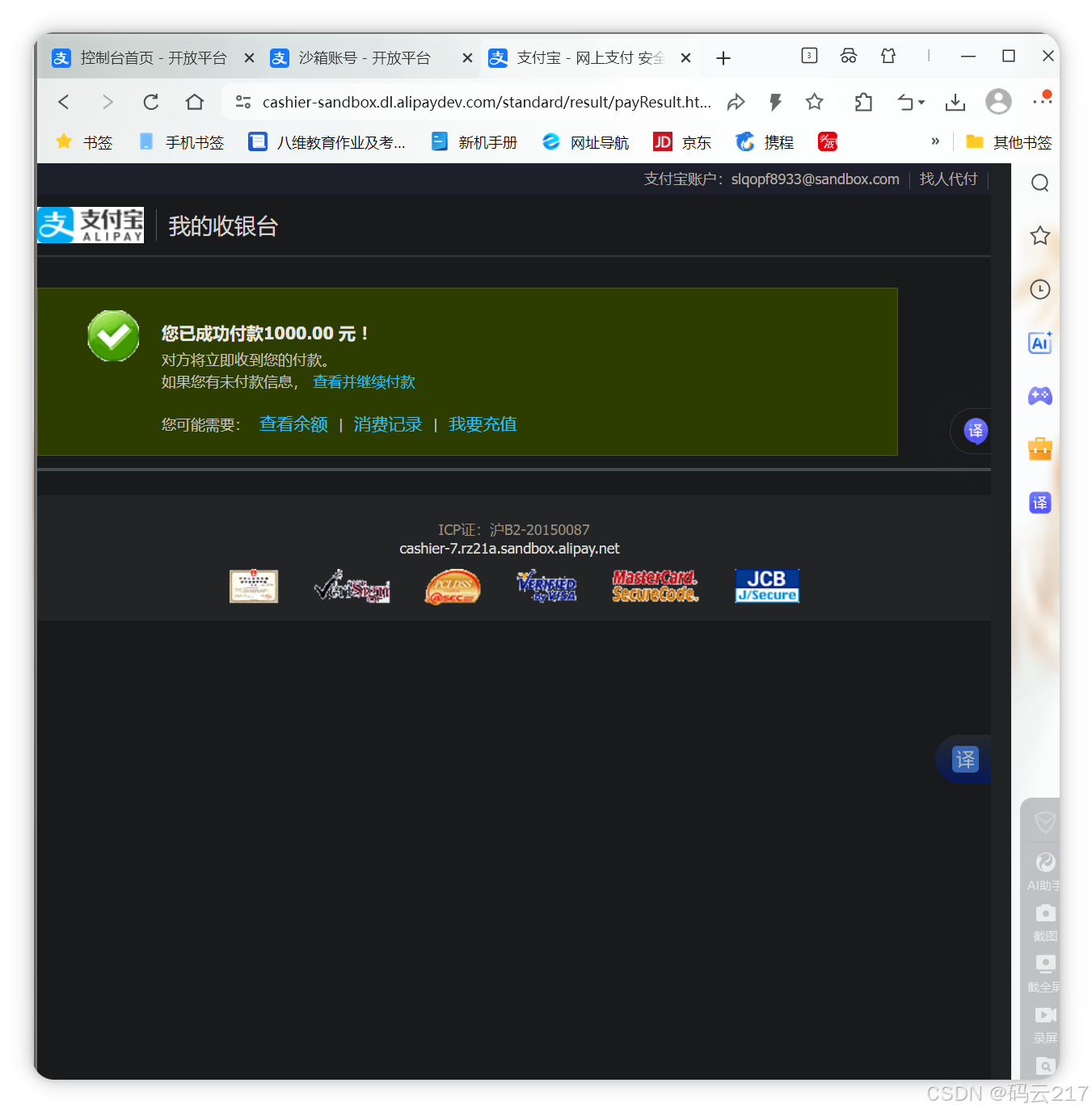Click the address bar URL
Viewport: 1092px width, 1112px height.
pyautogui.click(x=487, y=102)
